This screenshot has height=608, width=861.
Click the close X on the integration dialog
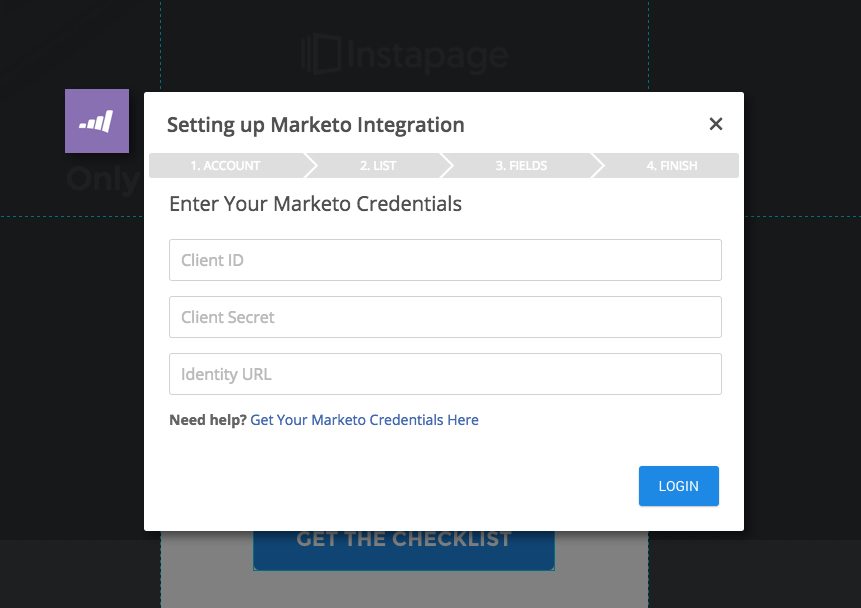(716, 124)
